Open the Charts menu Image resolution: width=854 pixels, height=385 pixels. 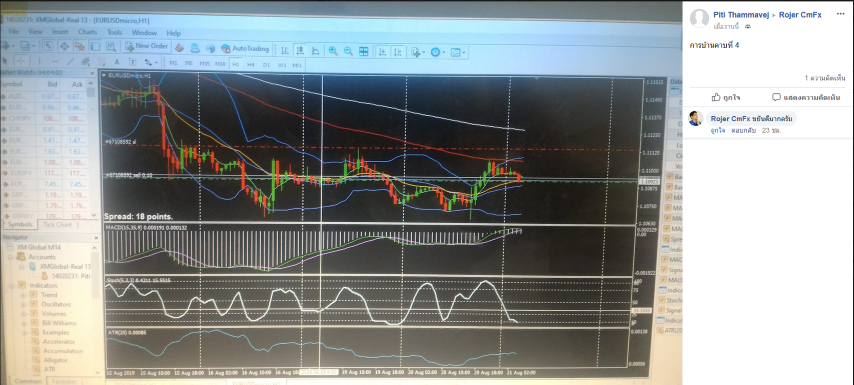(87, 33)
